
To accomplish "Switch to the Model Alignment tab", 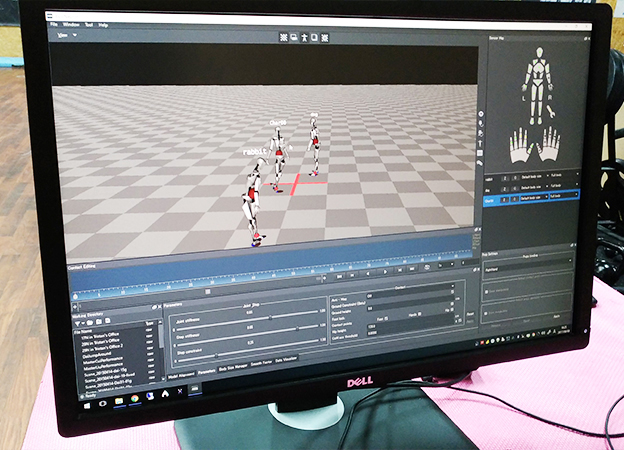I will tap(181, 375).
